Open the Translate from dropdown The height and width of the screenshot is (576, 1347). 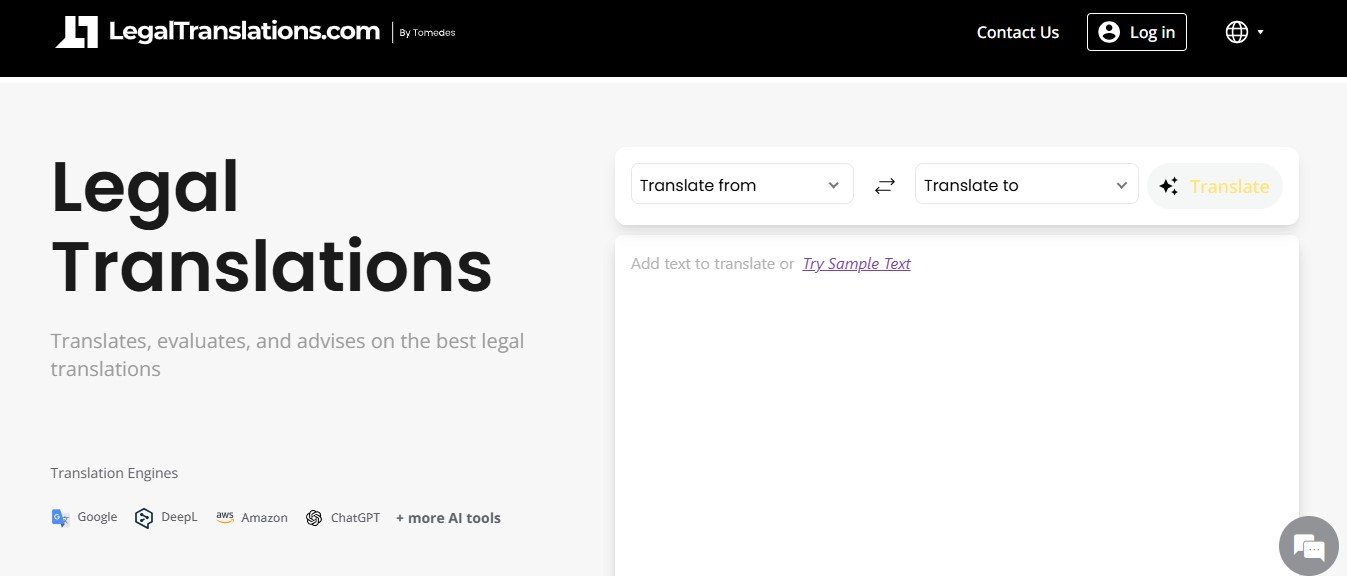741,185
